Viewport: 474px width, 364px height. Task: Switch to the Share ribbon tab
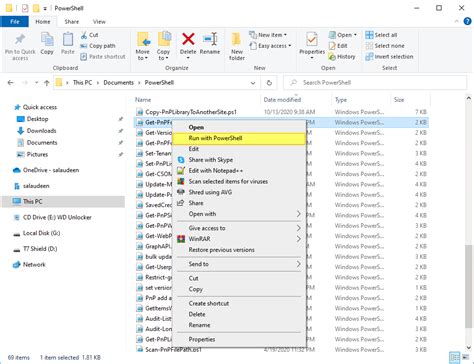coord(72,22)
